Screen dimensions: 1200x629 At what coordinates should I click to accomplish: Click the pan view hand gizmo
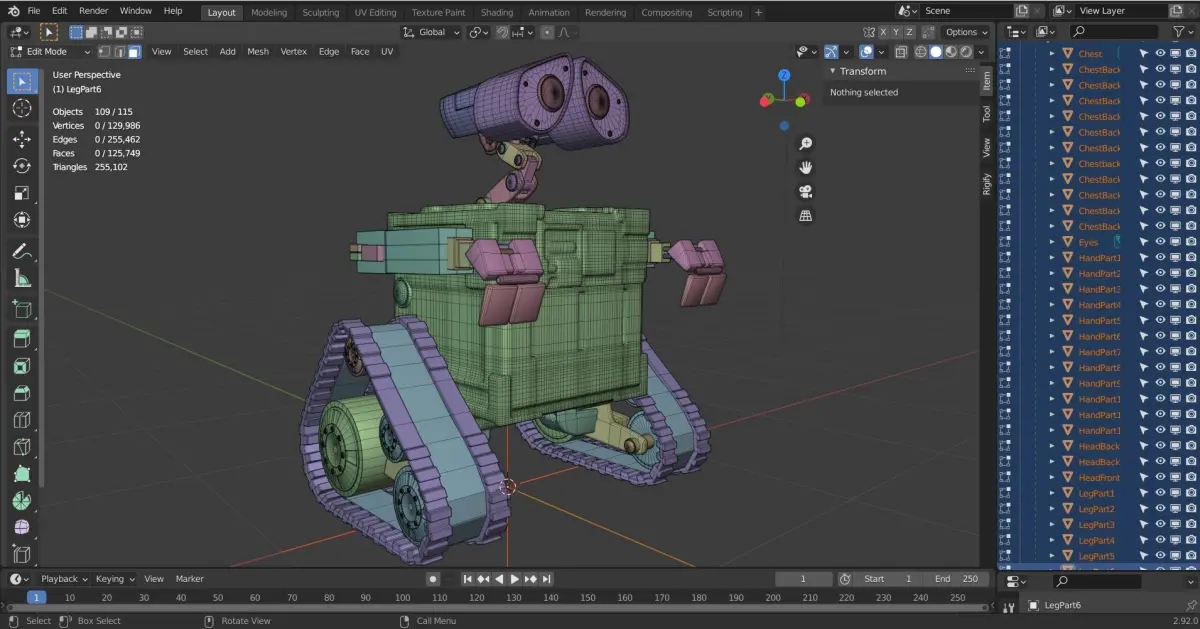tap(806, 168)
